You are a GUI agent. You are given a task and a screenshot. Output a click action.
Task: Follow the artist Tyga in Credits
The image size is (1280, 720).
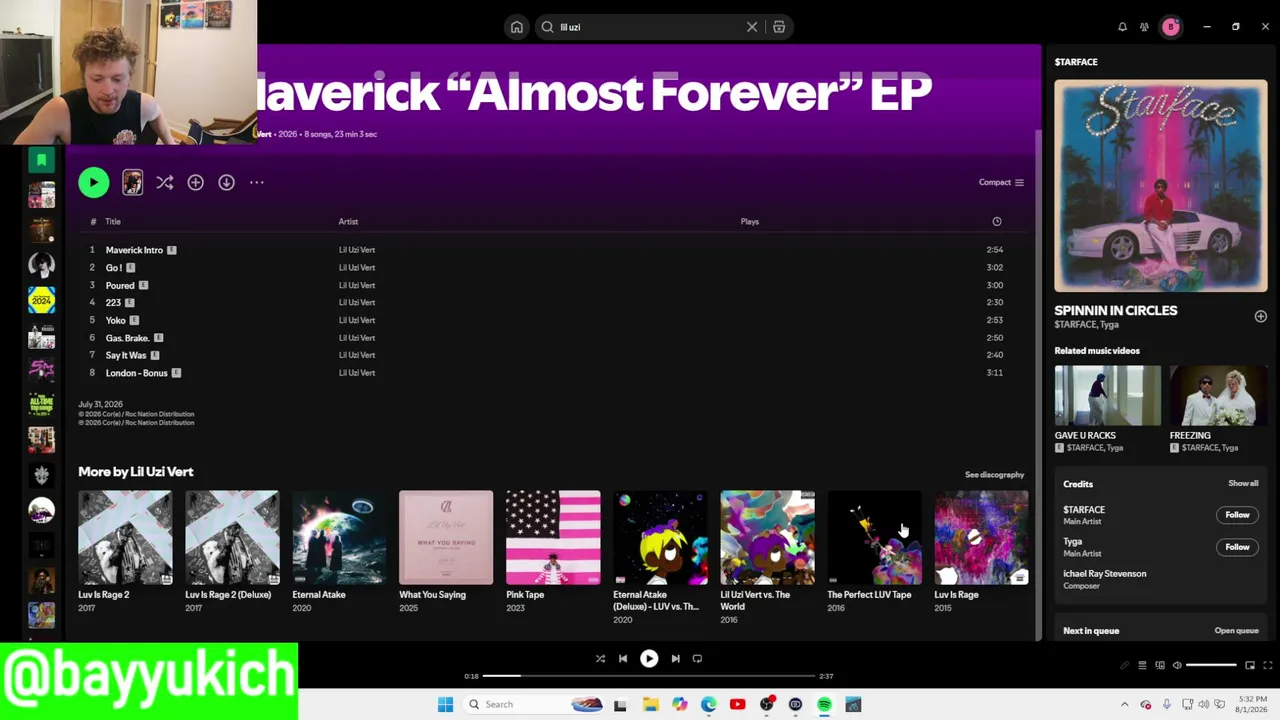tap(1237, 547)
